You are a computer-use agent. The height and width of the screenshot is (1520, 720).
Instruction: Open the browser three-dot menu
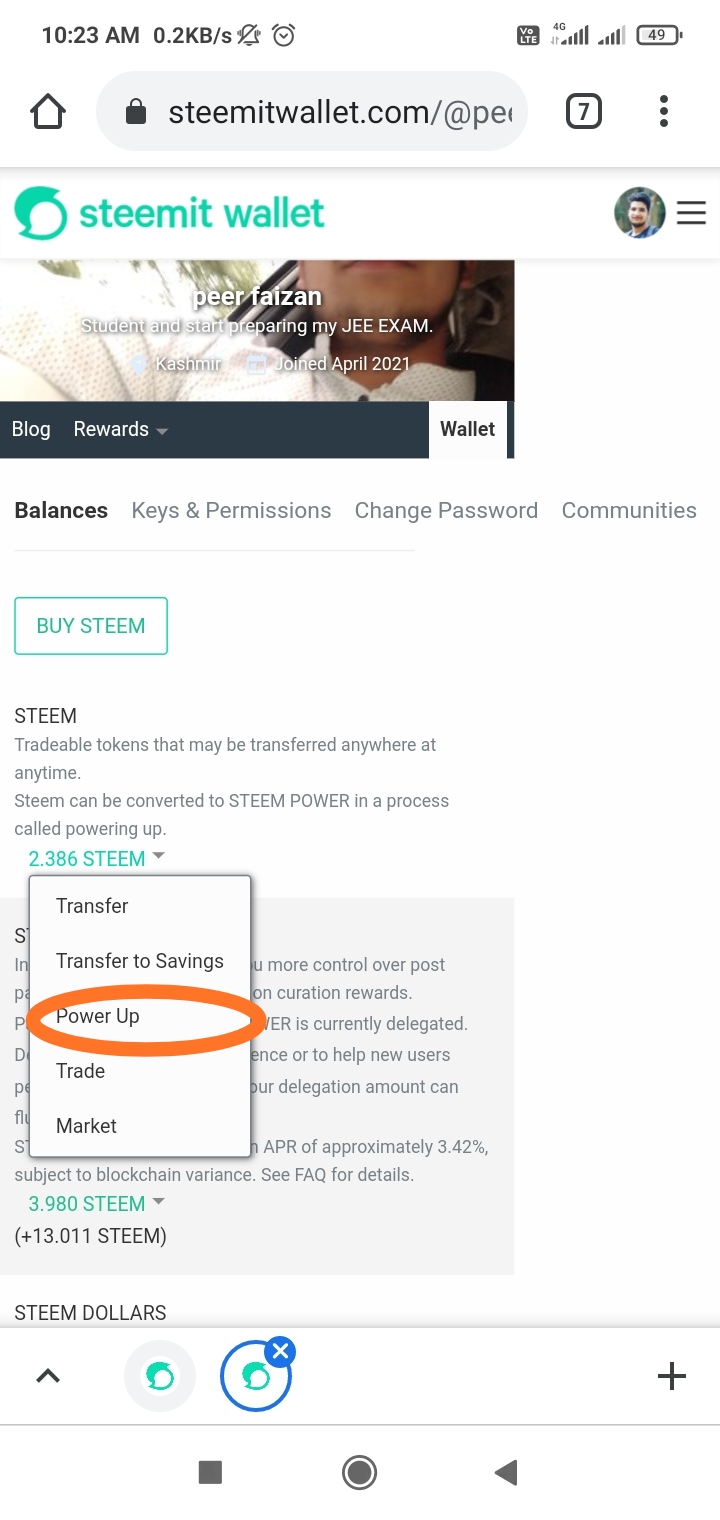coord(663,112)
